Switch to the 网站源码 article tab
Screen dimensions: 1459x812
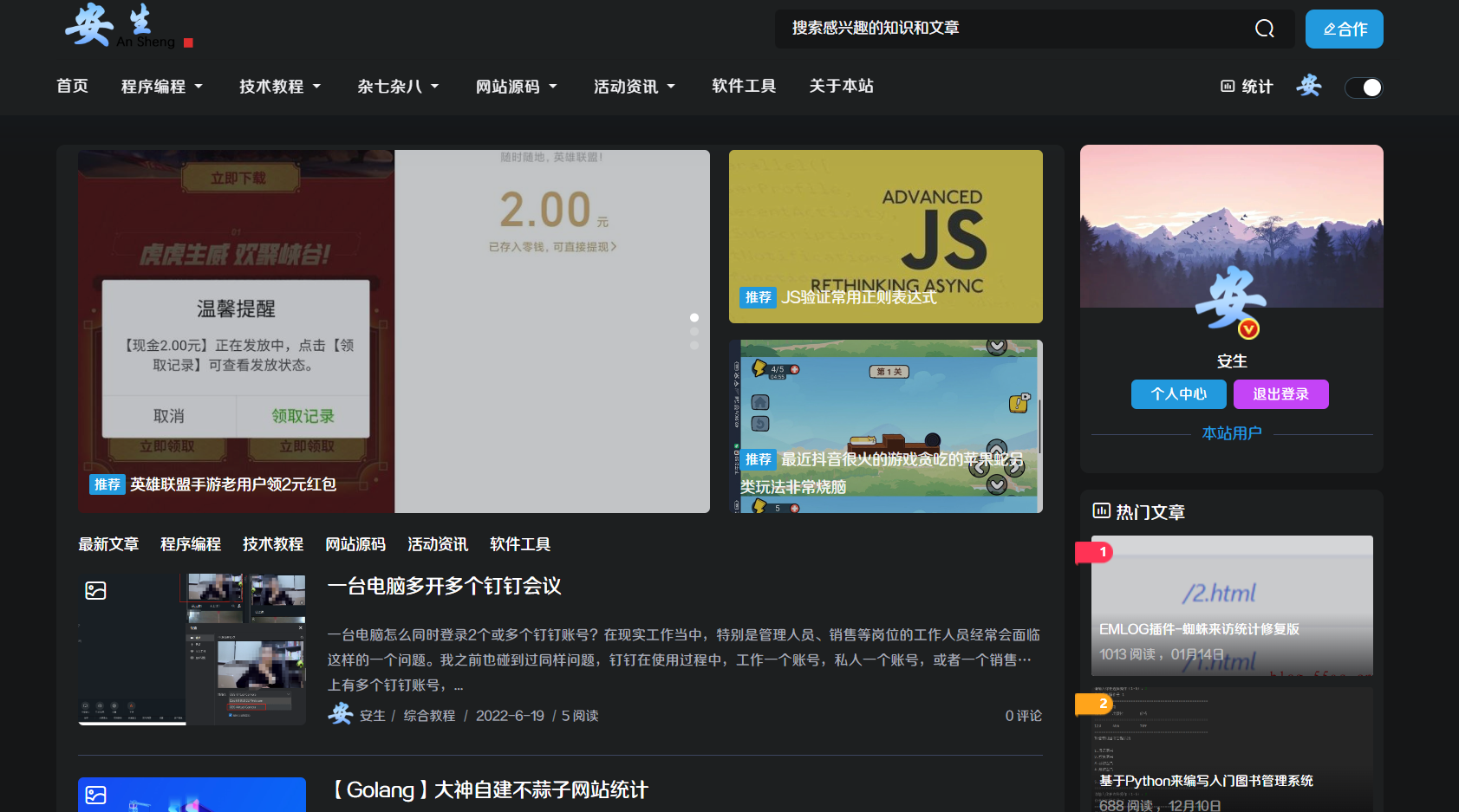pyautogui.click(x=355, y=544)
